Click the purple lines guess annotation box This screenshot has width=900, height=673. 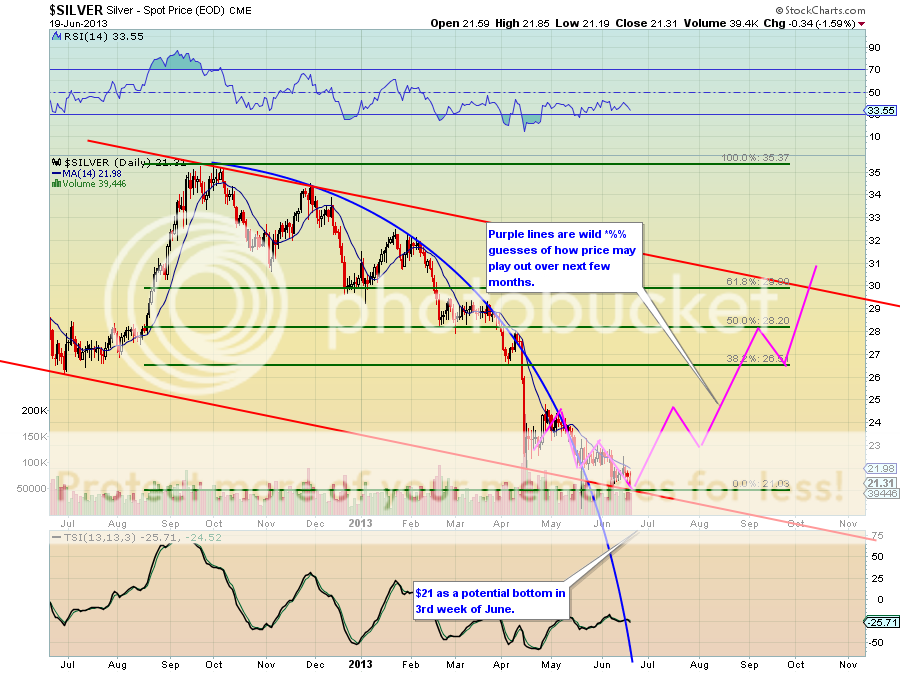pos(564,254)
